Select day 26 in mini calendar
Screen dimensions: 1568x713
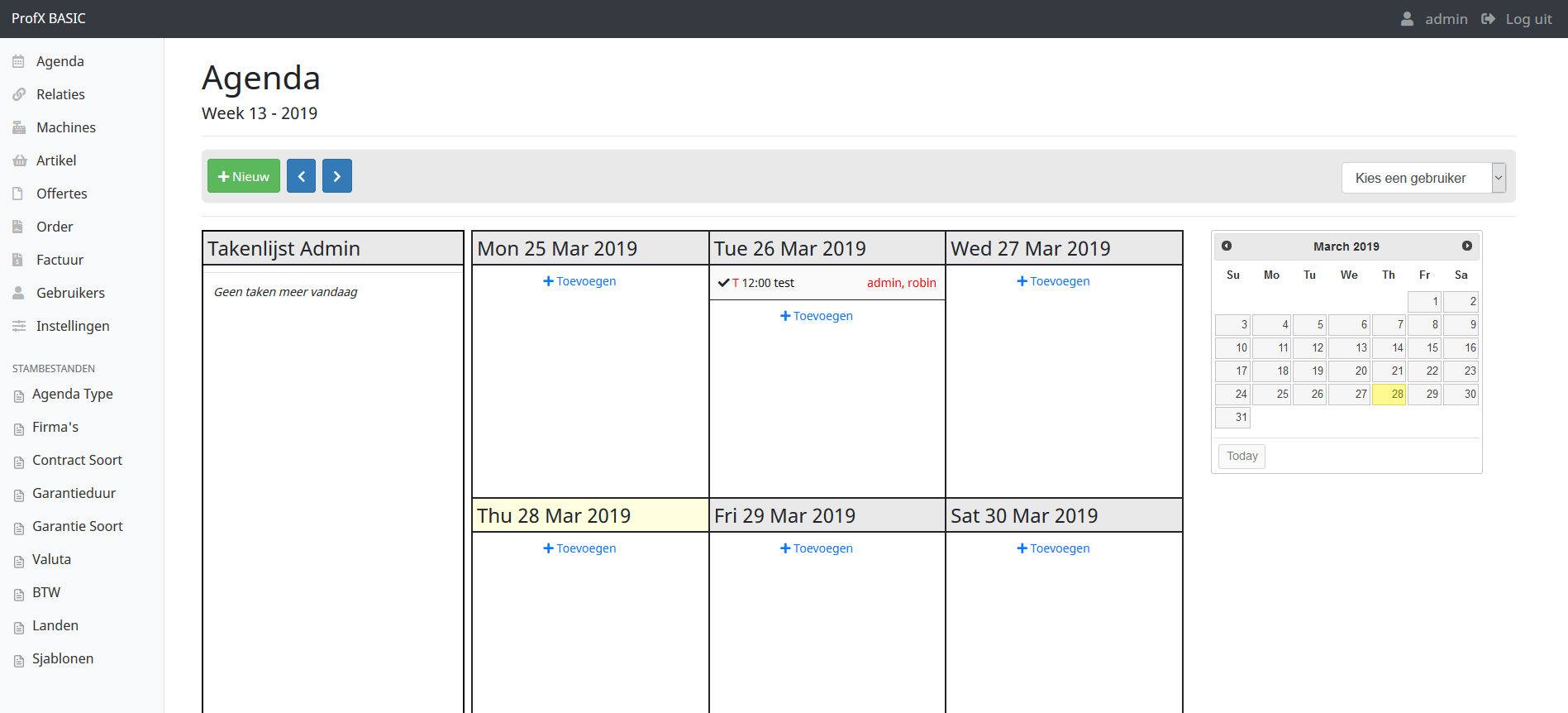coord(1309,394)
